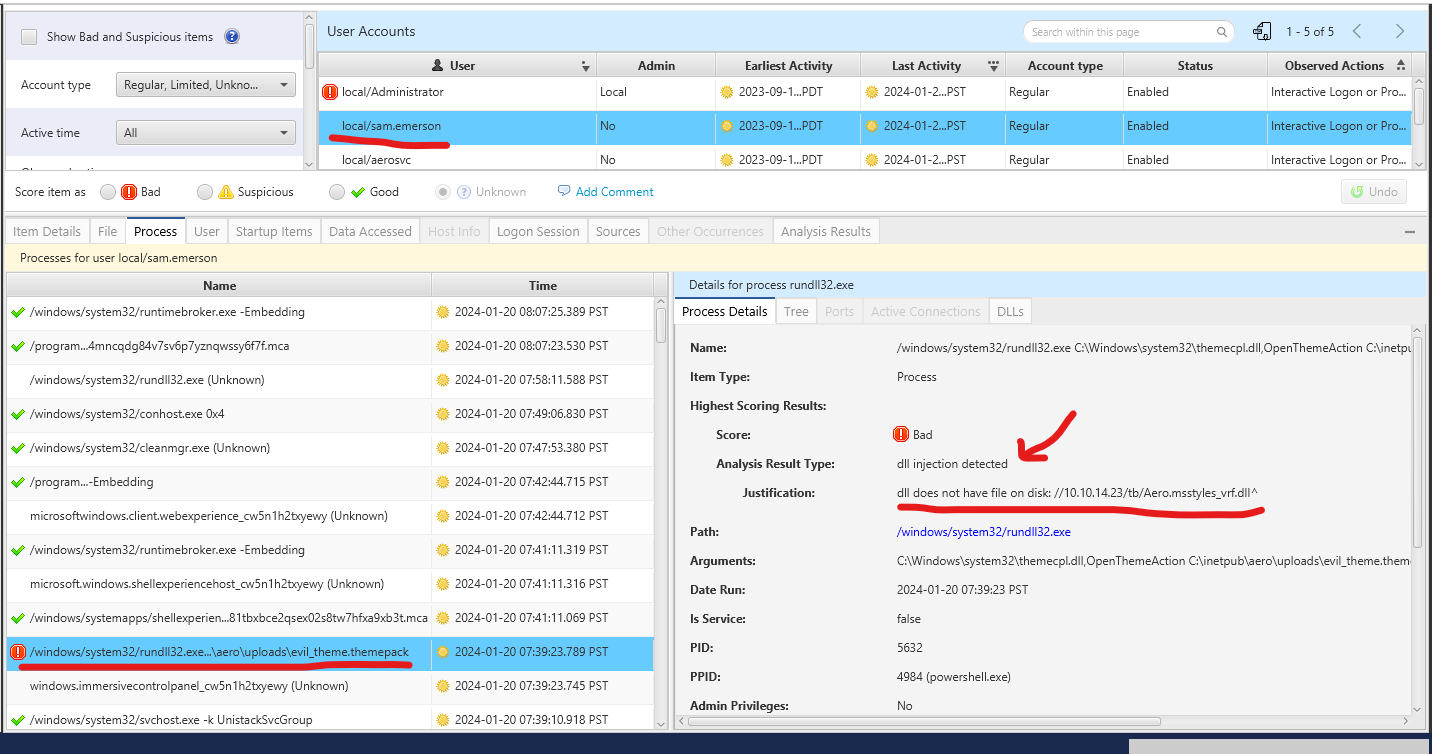Click the help question mark icon
This screenshot has width=1432, height=754.
[x=232, y=37]
